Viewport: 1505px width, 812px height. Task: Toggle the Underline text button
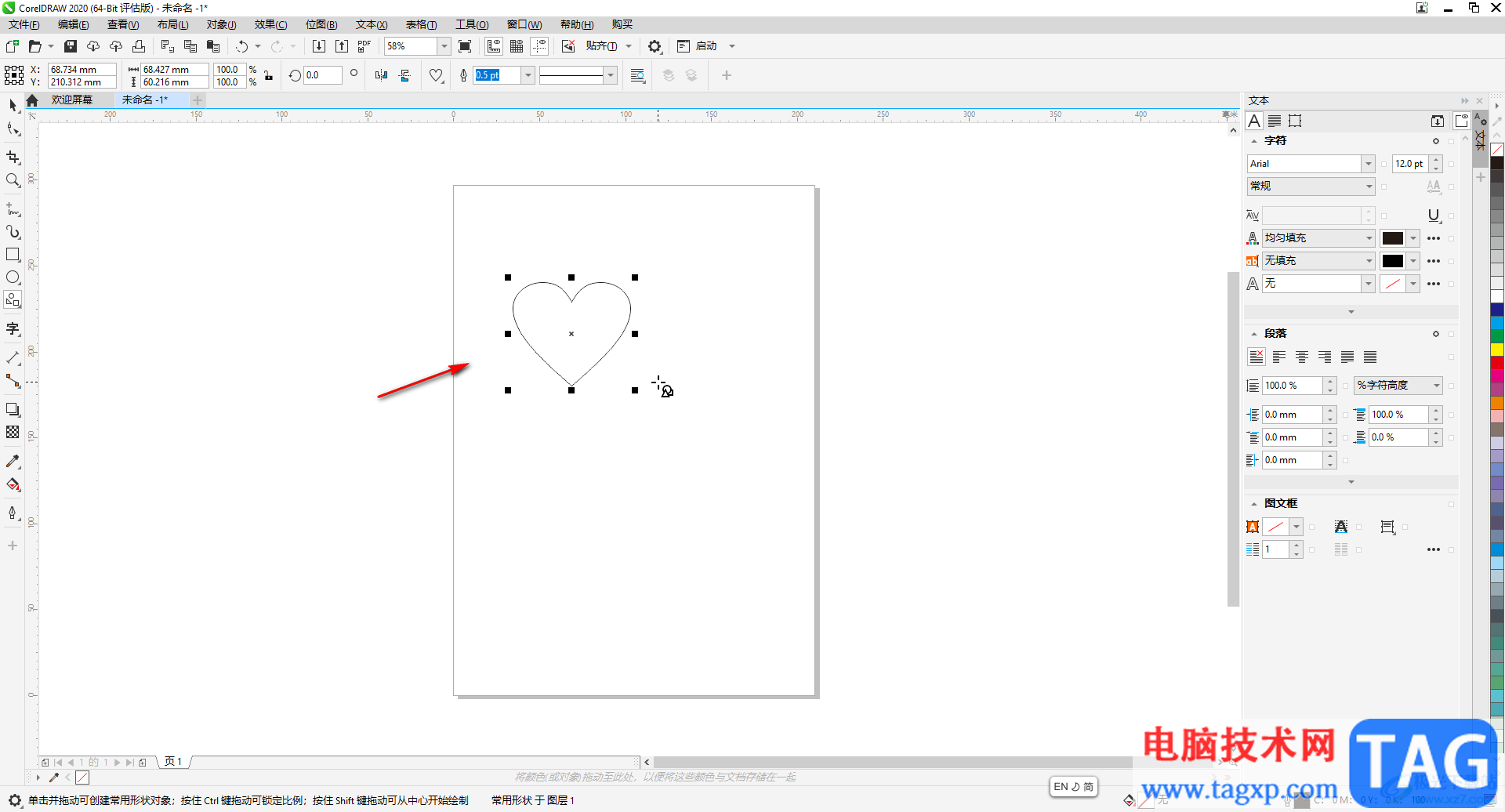pyautogui.click(x=1434, y=216)
